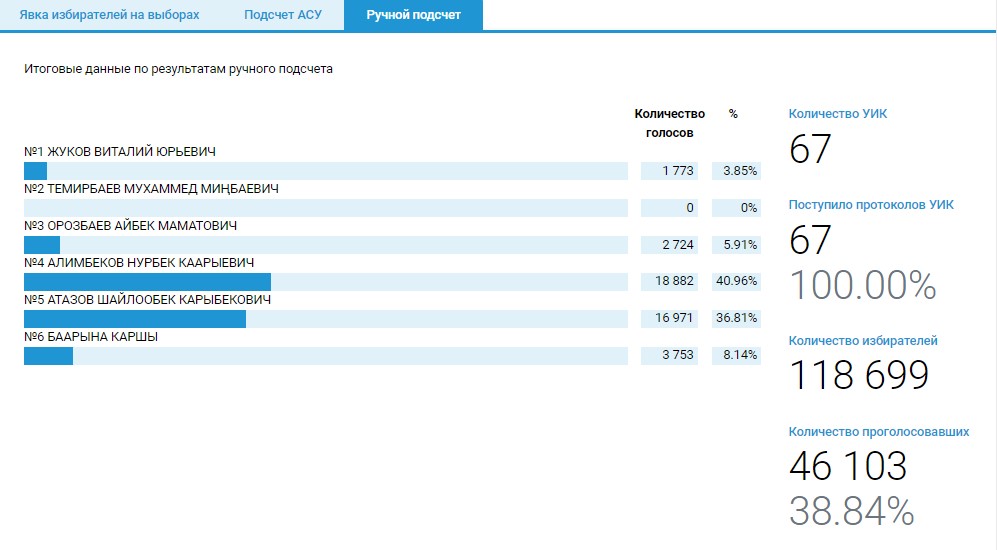Click candidate name №5 Атазов Шайлообек Карыбекович

(147, 299)
